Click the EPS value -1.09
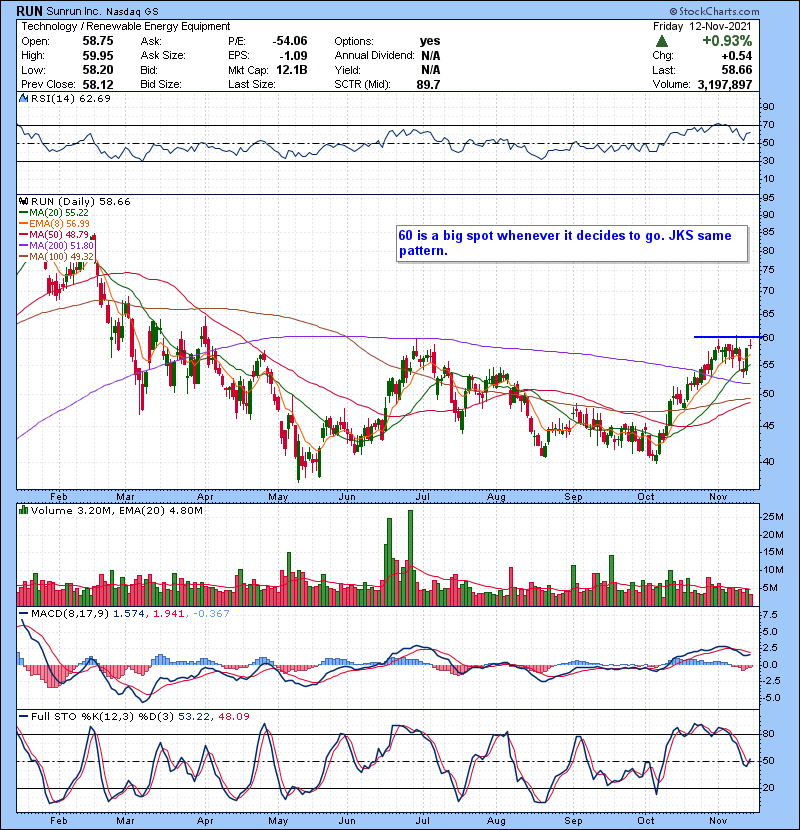Viewport: 800px width, 830px height. pos(293,56)
